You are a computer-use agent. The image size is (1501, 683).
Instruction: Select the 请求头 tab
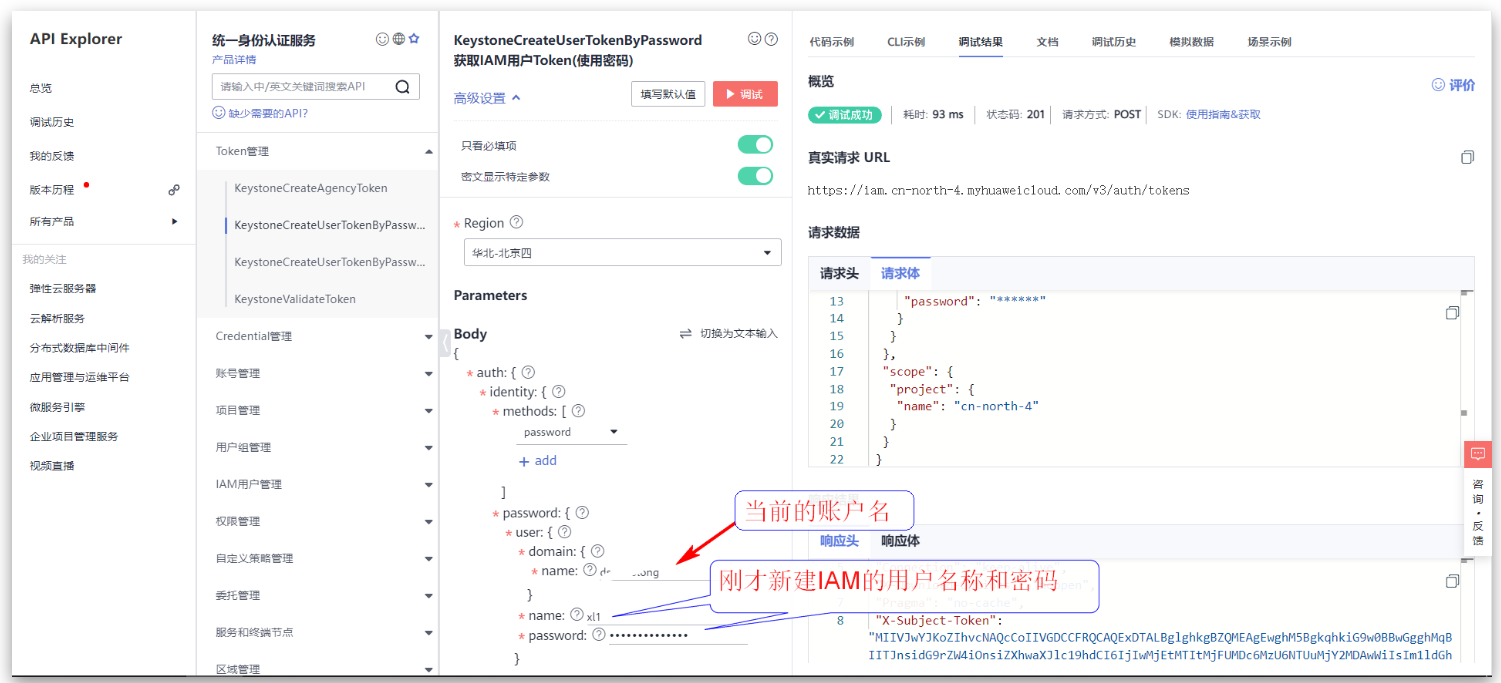tap(839, 273)
